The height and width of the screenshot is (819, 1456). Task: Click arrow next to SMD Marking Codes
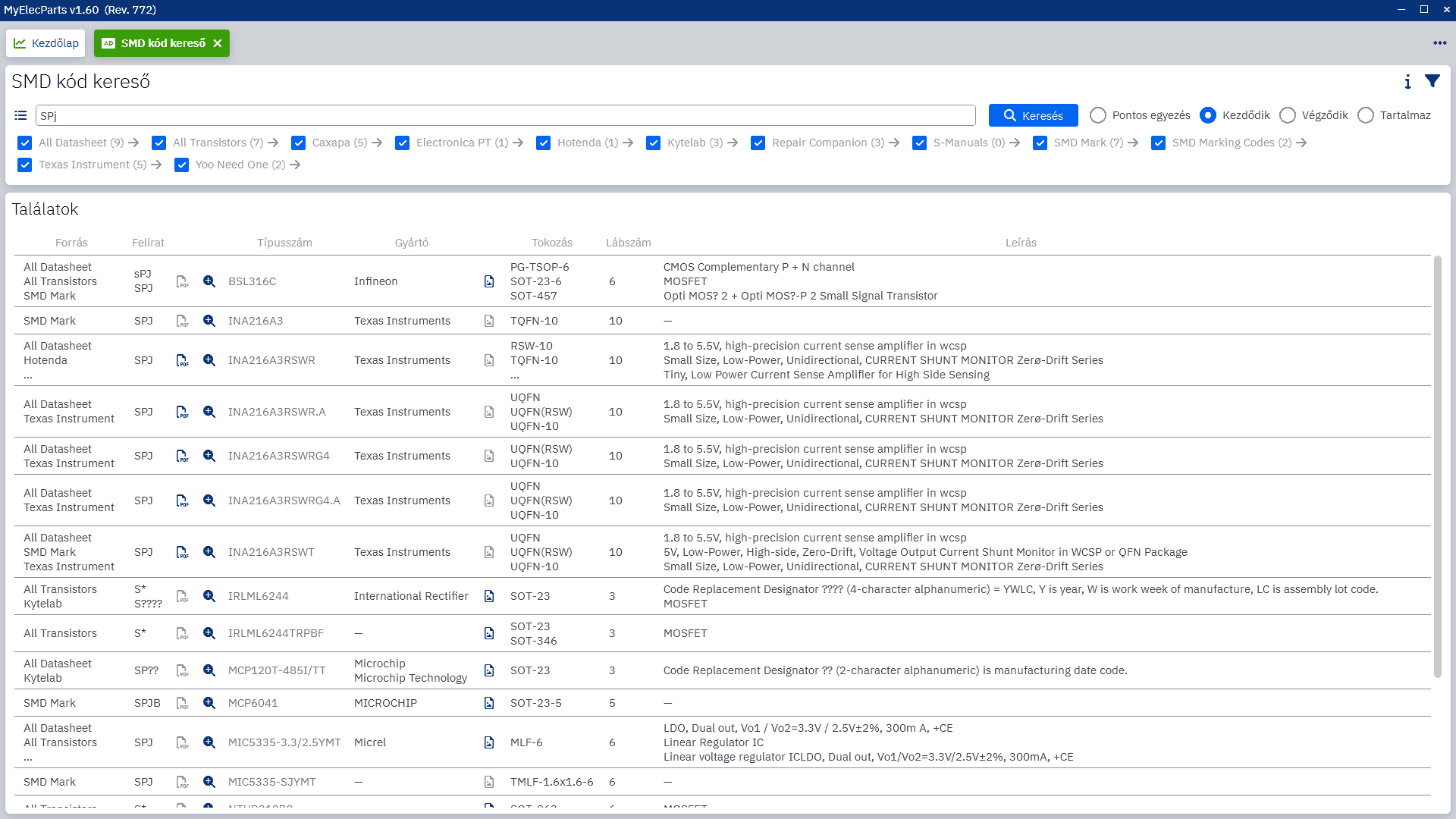(x=1301, y=143)
